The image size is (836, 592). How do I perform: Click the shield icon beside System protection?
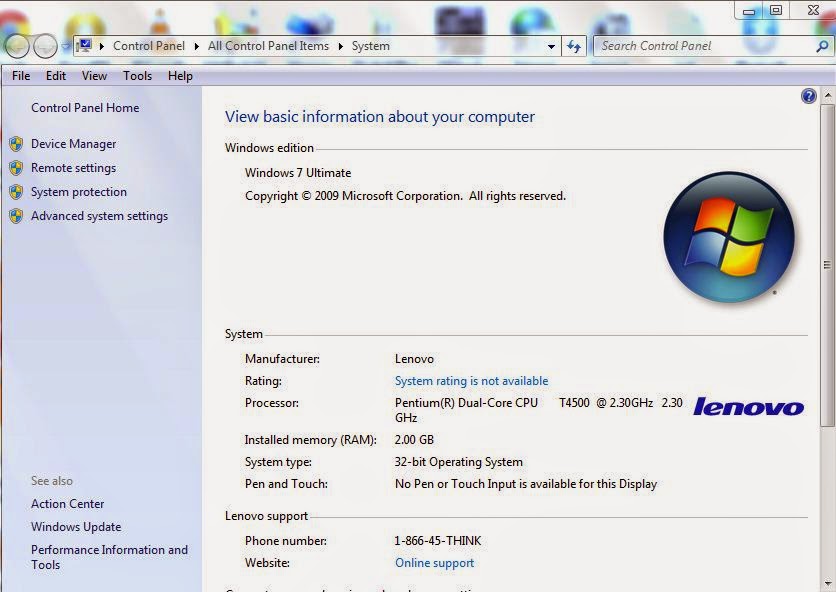pos(16,191)
